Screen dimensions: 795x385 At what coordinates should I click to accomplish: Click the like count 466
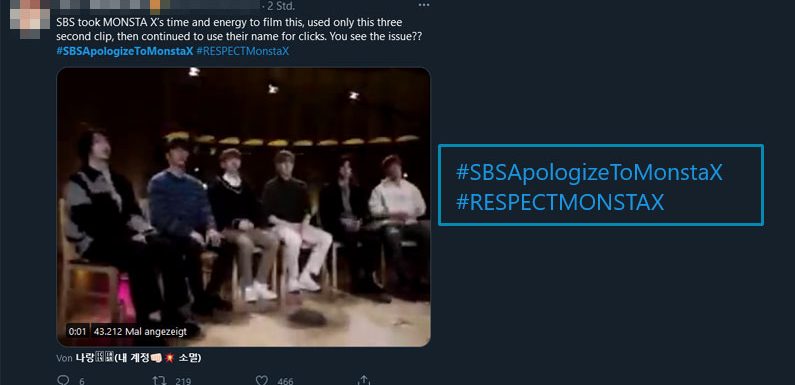(x=285, y=381)
